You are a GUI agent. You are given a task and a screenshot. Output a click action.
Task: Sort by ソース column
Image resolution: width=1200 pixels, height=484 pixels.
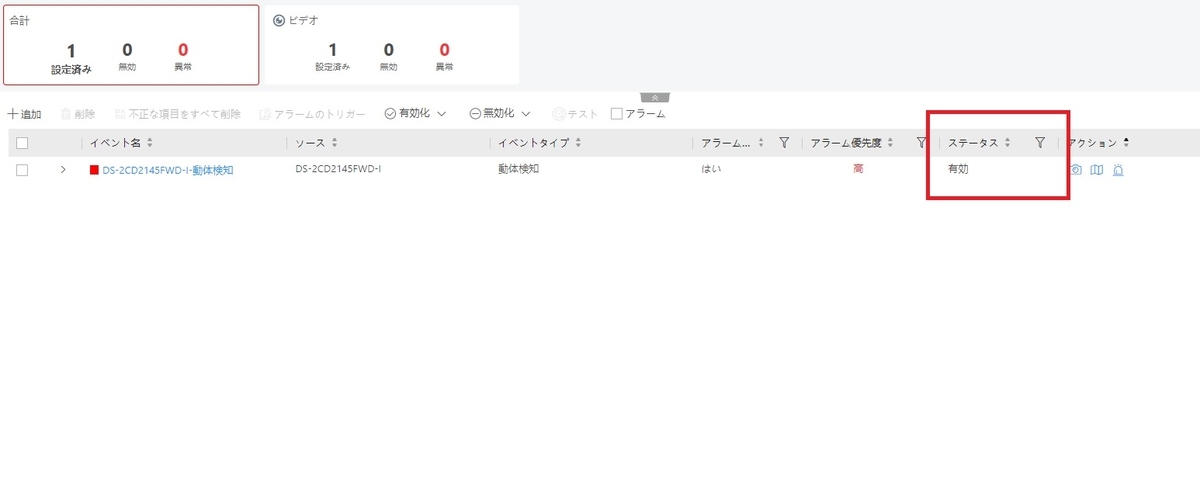[334, 143]
